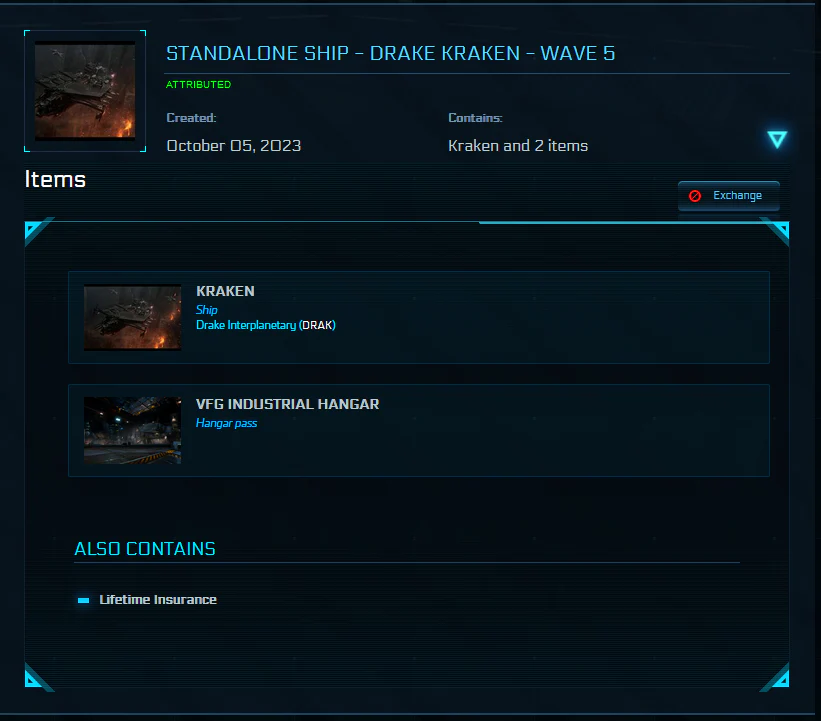Select the pledge title Standalone Ship – Drake Kraken – Wave 5
The image size is (821, 721).
coord(390,53)
